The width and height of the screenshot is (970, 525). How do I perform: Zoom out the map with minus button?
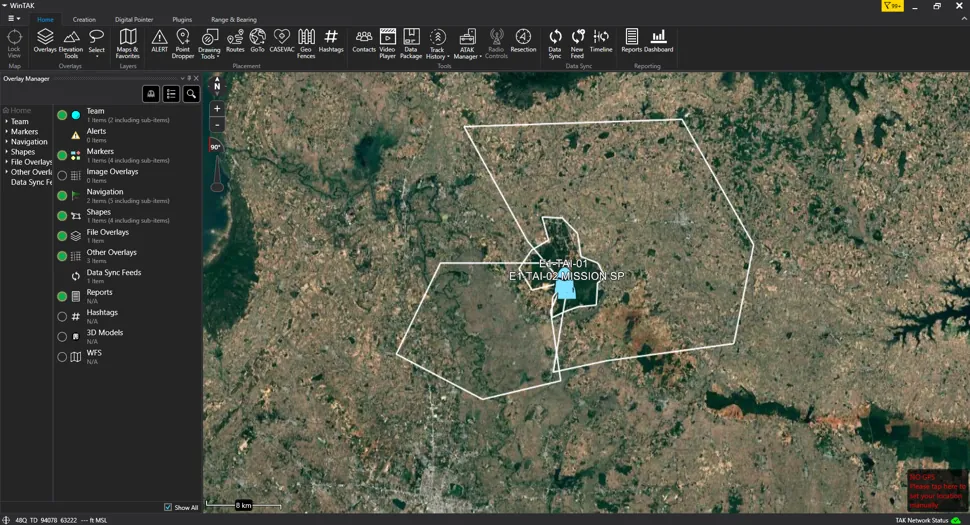pyautogui.click(x=217, y=125)
